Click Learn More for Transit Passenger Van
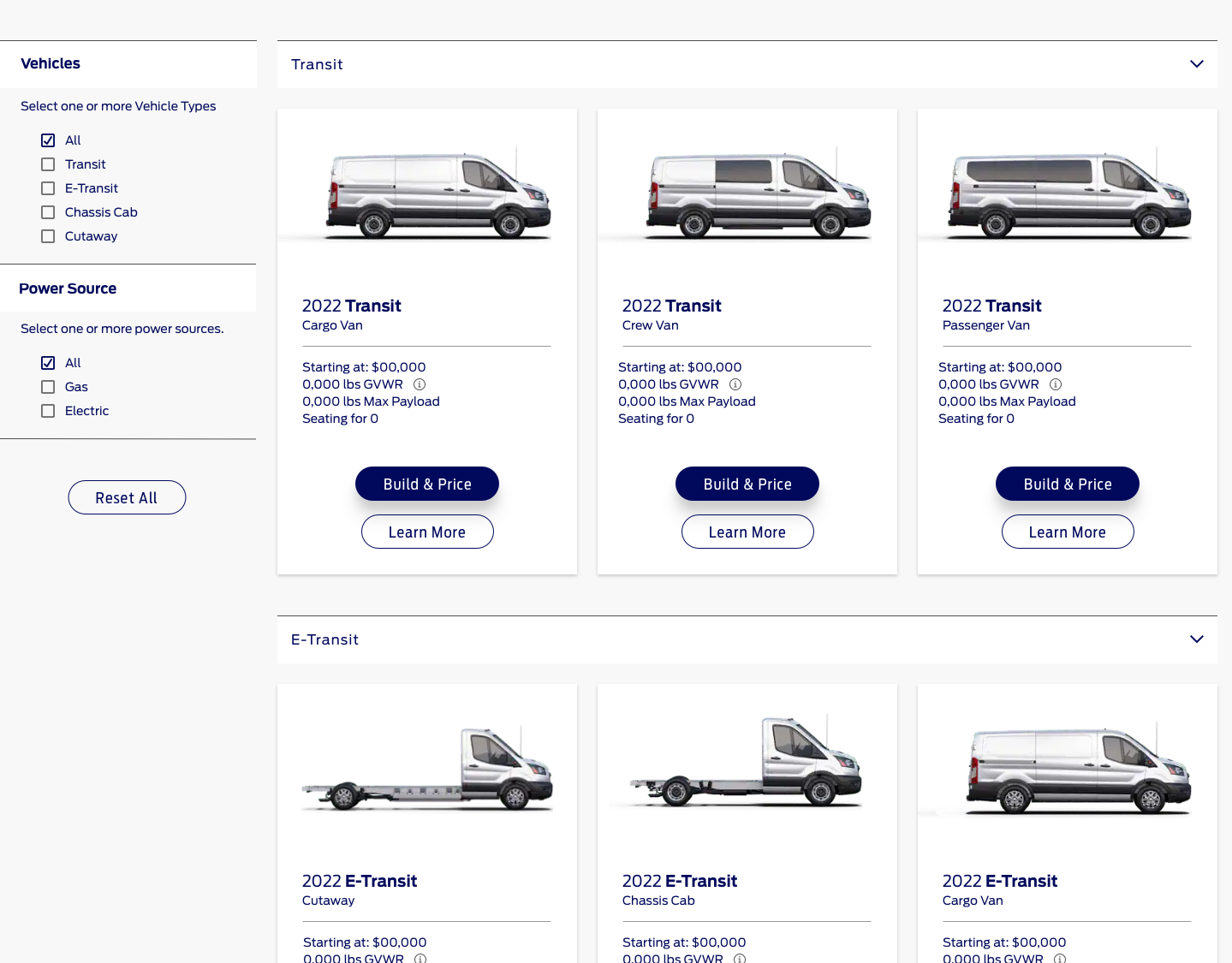Screen dimensions: 1232x963 (1068, 532)
